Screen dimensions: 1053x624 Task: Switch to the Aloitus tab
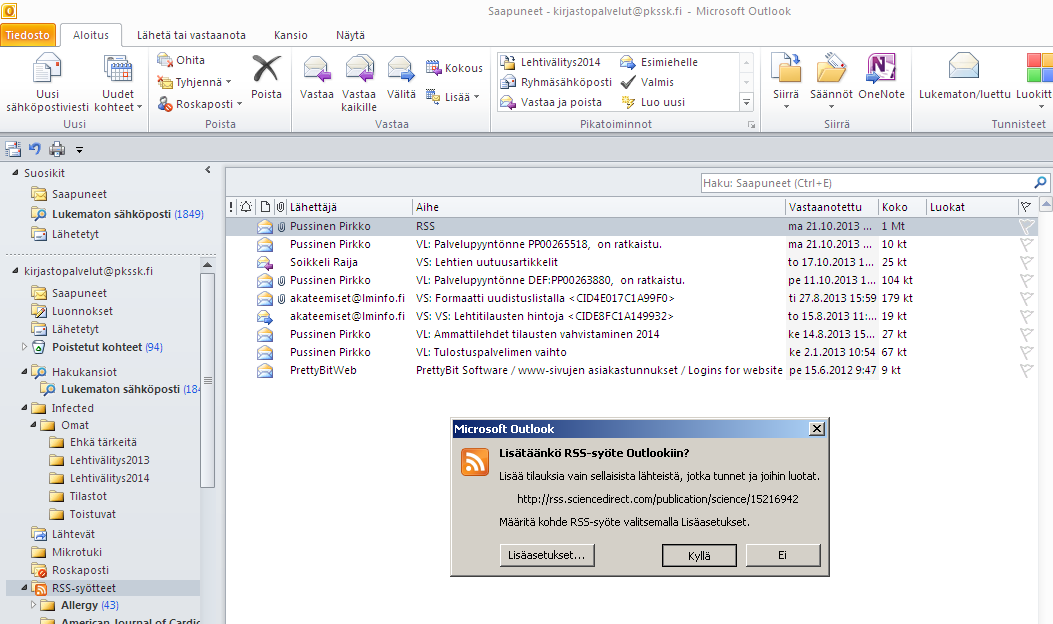pyautogui.click(x=91, y=35)
